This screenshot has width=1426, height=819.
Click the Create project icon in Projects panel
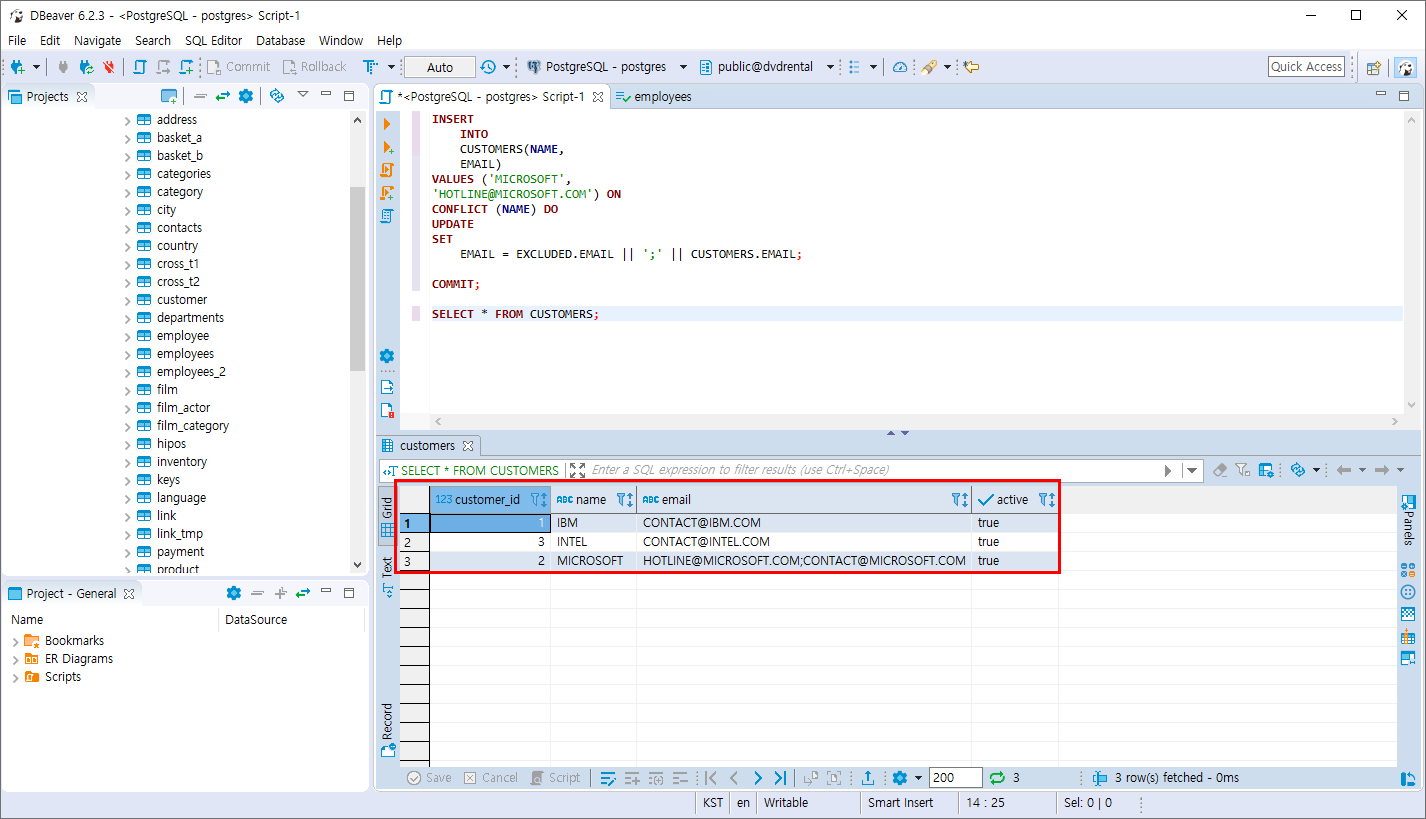[169, 96]
